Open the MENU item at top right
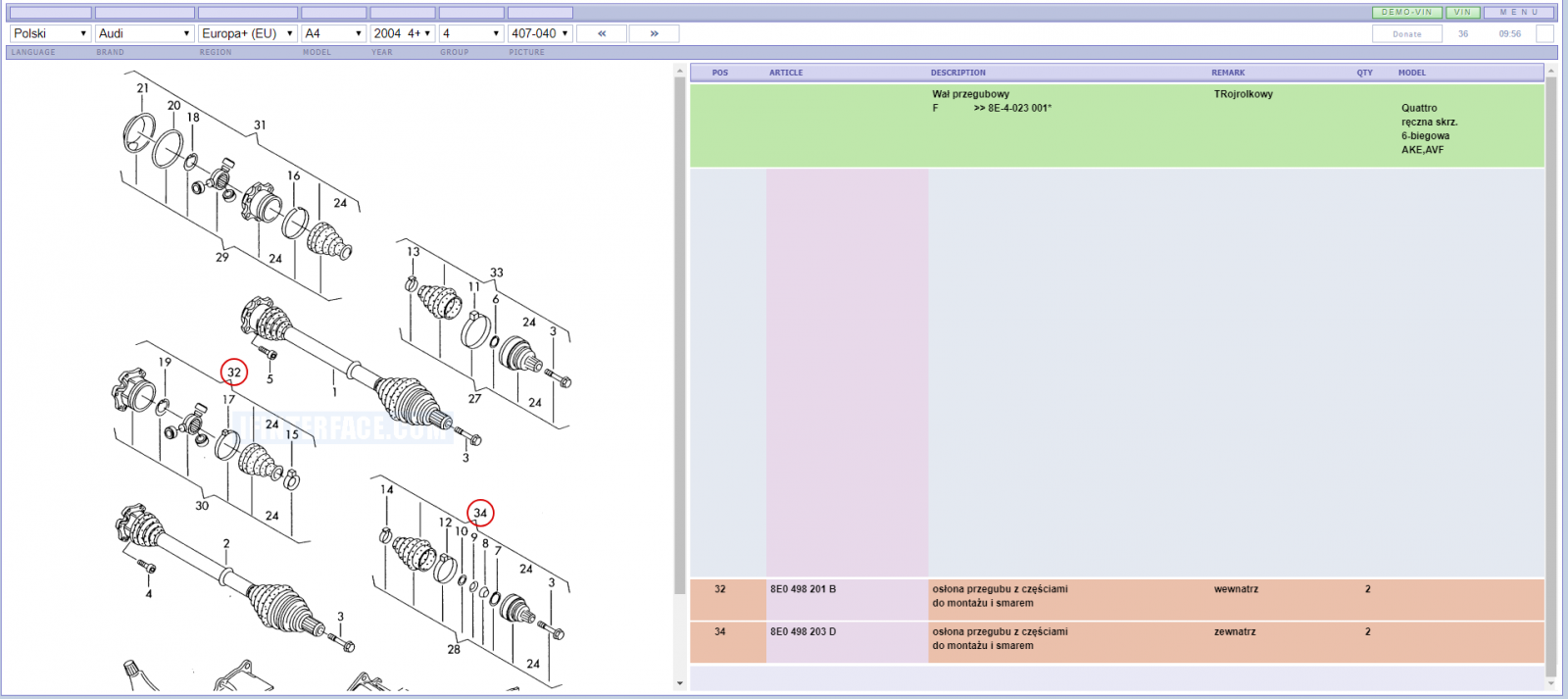The width and height of the screenshot is (1568, 699). tap(1519, 13)
